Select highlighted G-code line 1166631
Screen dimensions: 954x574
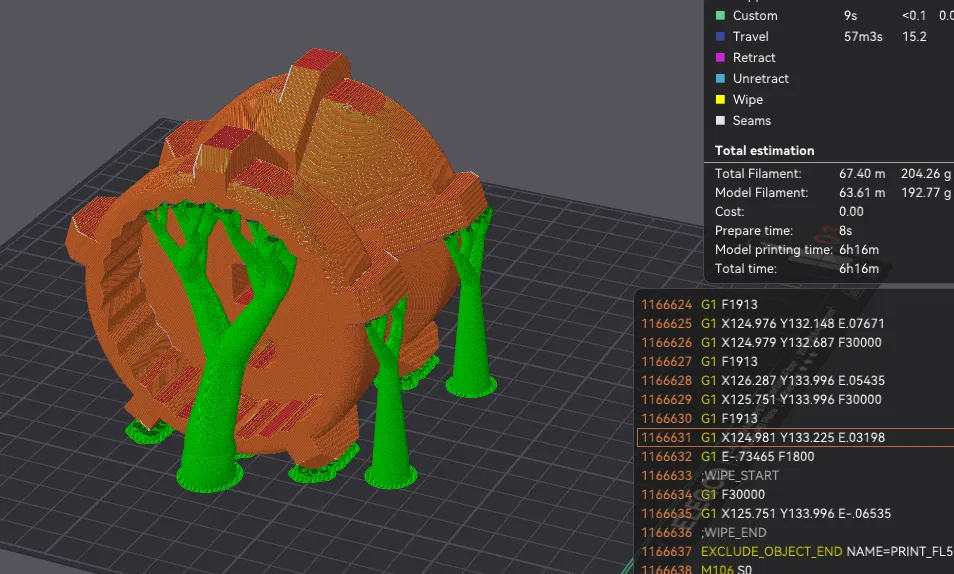[795, 437]
